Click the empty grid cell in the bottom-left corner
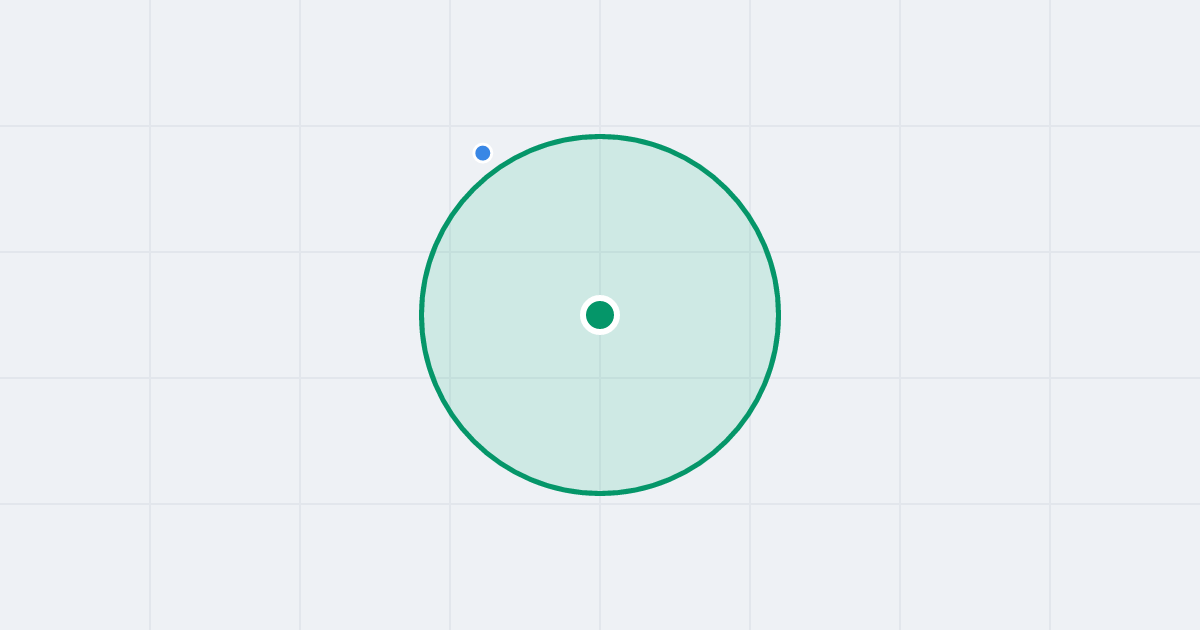The image size is (1200, 630). point(75,567)
